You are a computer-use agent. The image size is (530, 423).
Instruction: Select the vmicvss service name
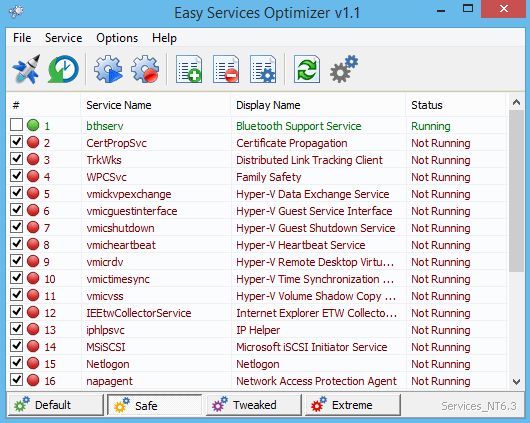(105, 296)
